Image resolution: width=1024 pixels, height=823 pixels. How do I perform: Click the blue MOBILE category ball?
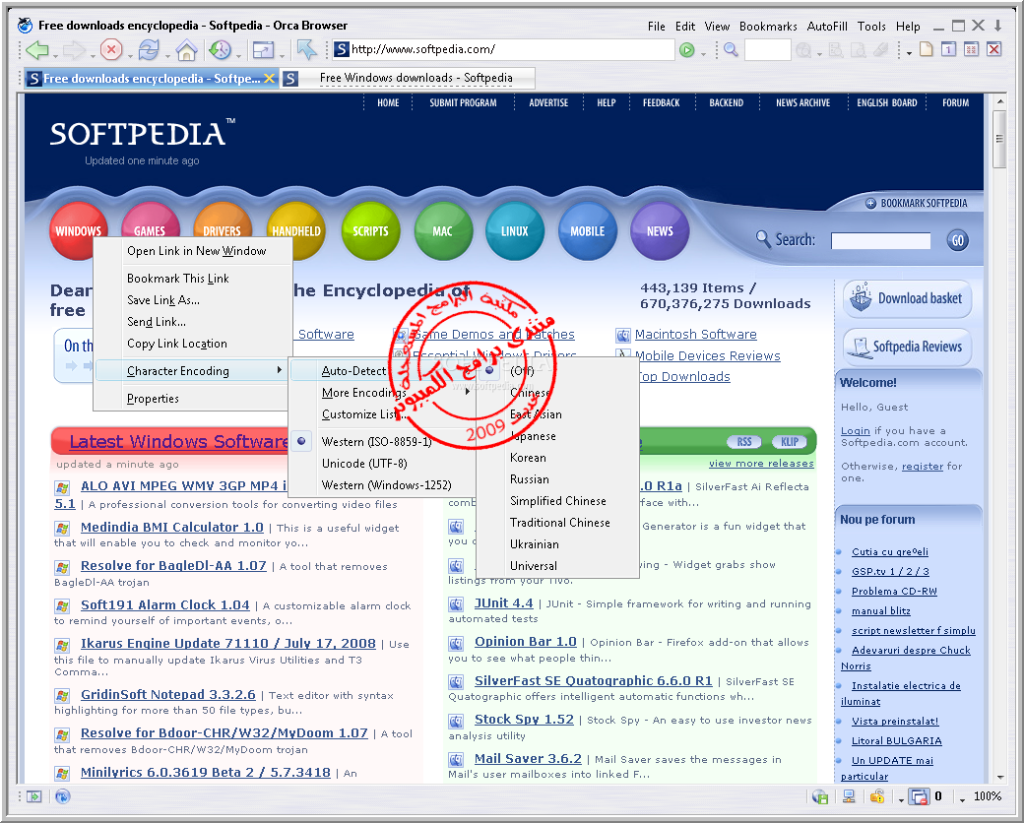click(x=587, y=231)
